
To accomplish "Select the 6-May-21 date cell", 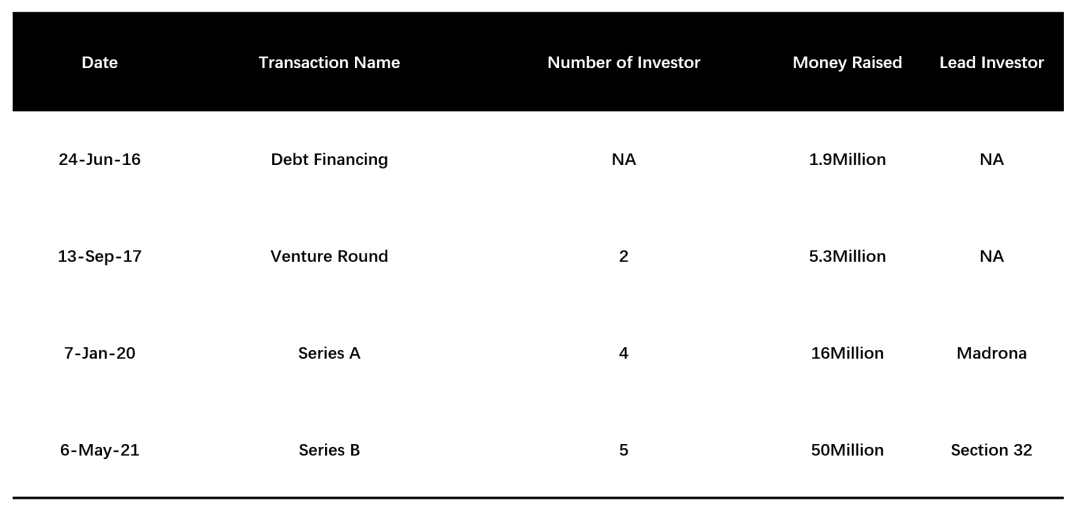I will pyautogui.click(x=99, y=450).
